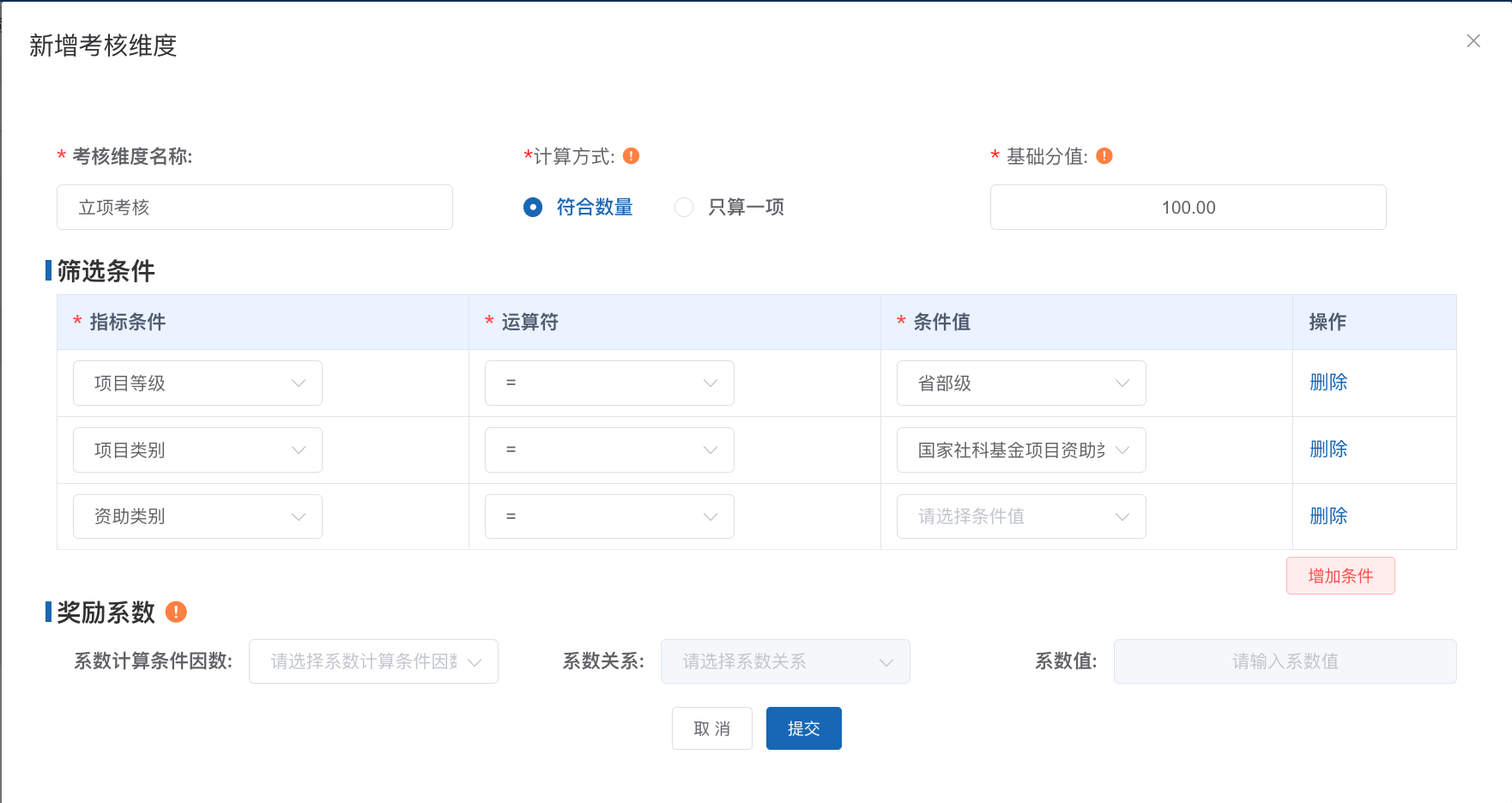Open the 系数关系 dropdown

[x=784, y=661]
